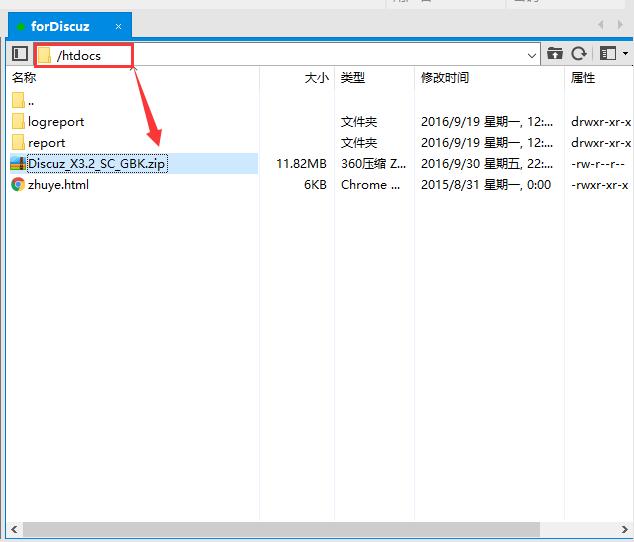Open the view layout options icon

coord(606,54)
